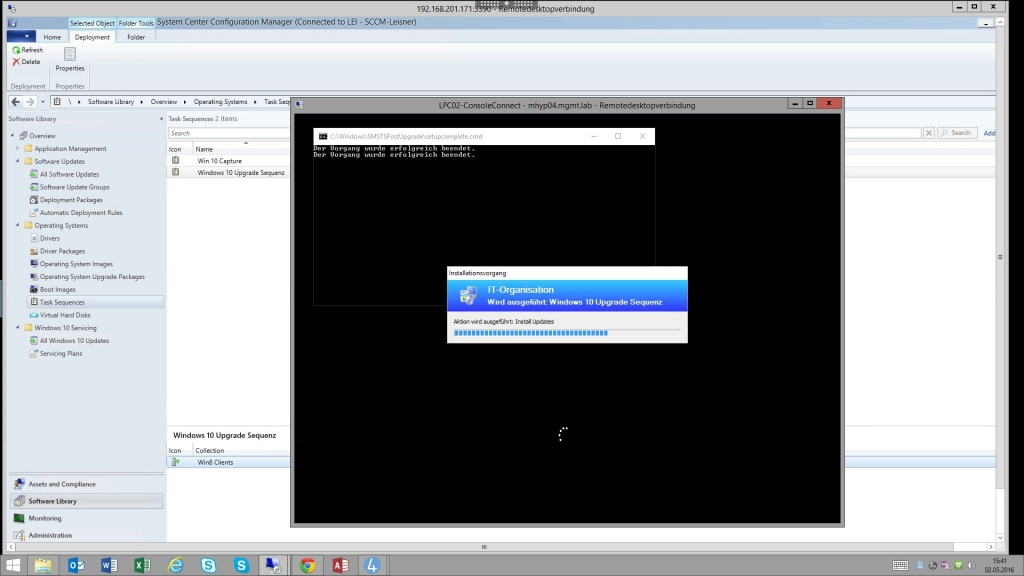Sort the list by Name column header
Screen dimensions: 1024x576
pyautogui.click(x=204, y=149)
